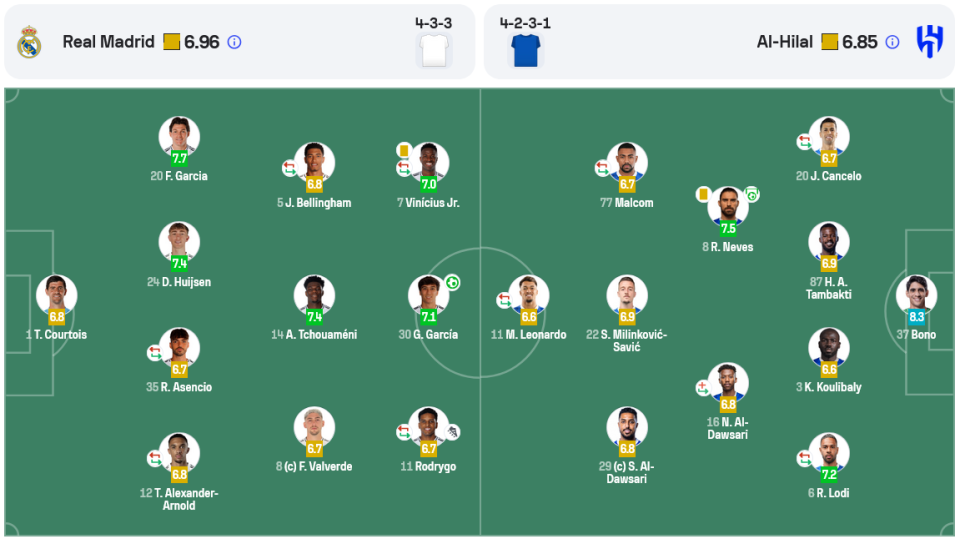The height and width of the screenshot is (544, 960).
Task: Click Real Madrid's white jersey icon
Action: [x=434, y=49]
